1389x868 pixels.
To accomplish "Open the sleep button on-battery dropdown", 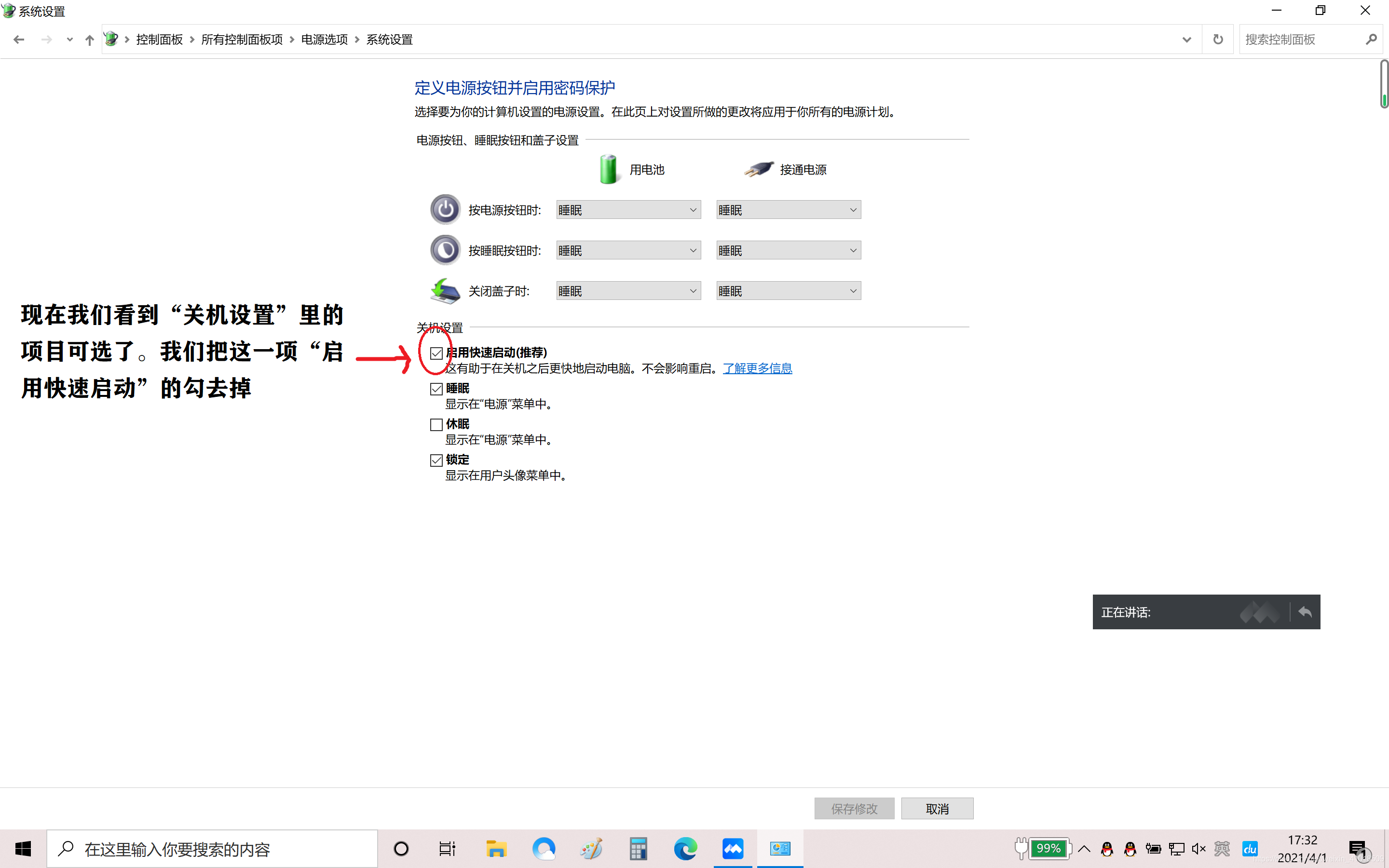I will [x=628, y=251].
